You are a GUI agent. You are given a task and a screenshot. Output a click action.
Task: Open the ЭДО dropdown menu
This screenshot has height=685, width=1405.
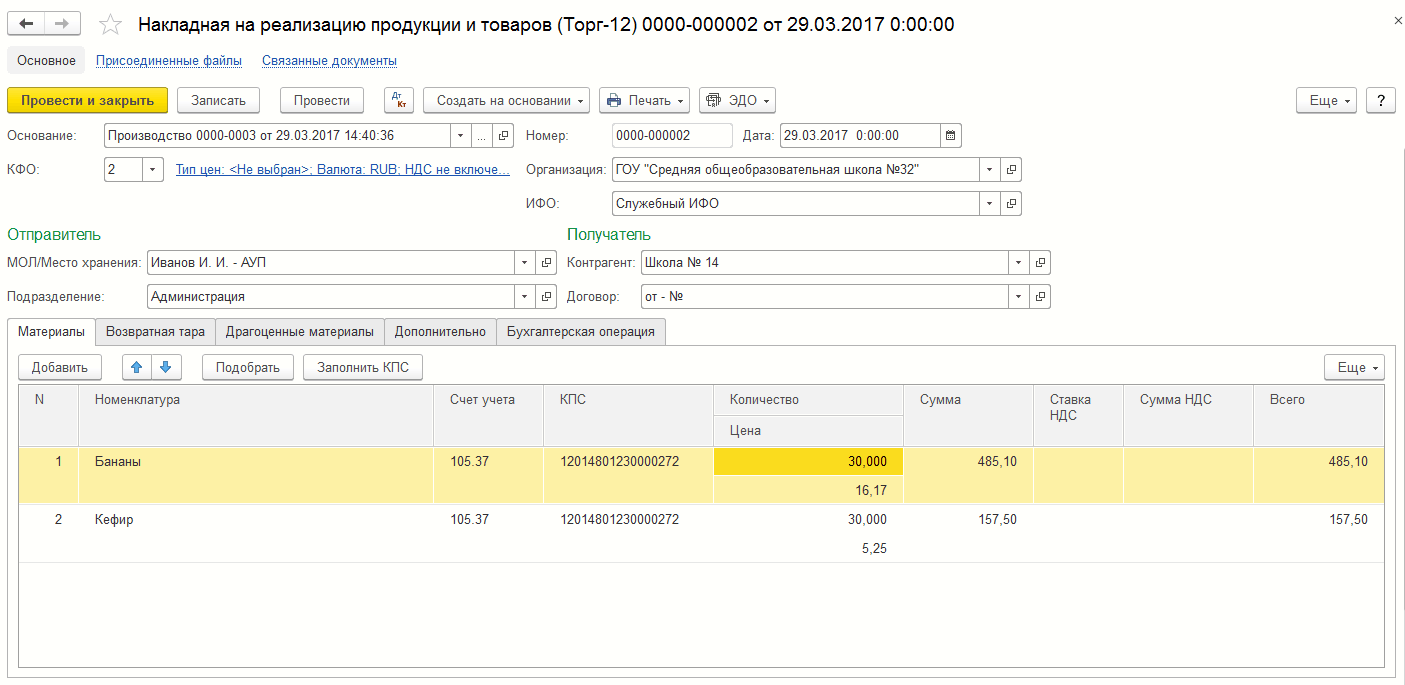(x=737, y=100)
